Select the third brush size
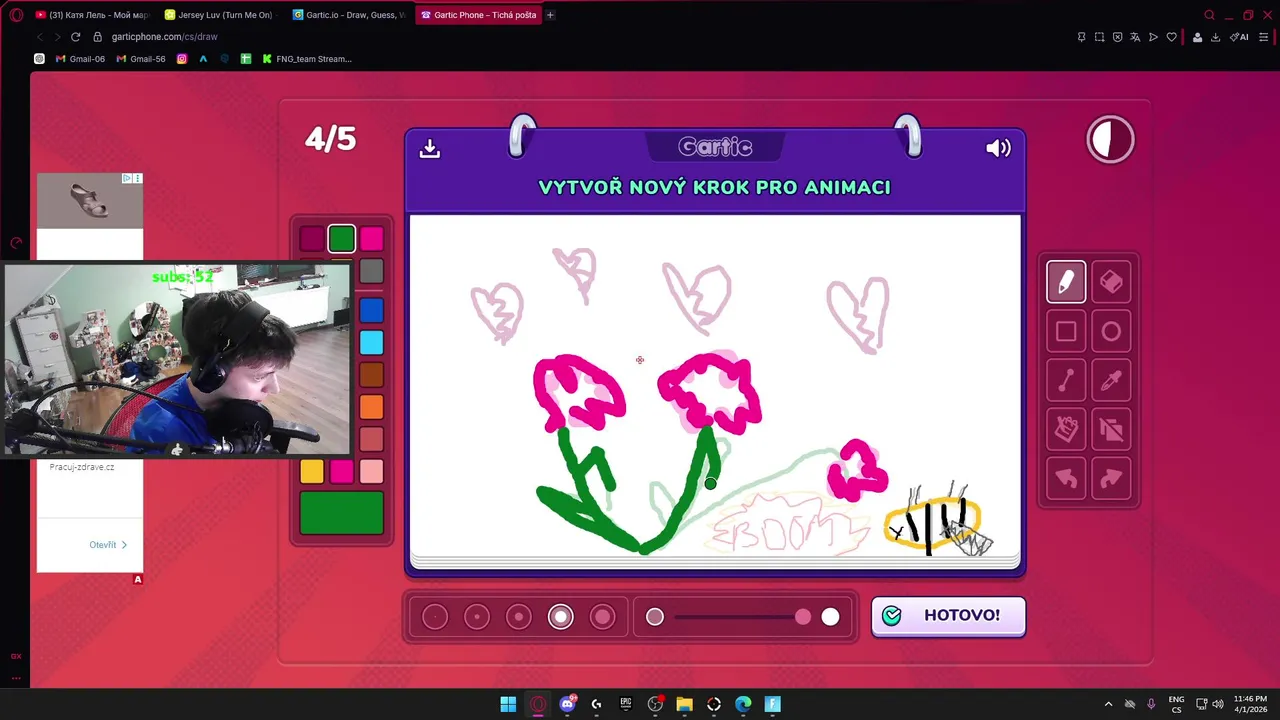 pyautogui.click(x=519, y=617)
